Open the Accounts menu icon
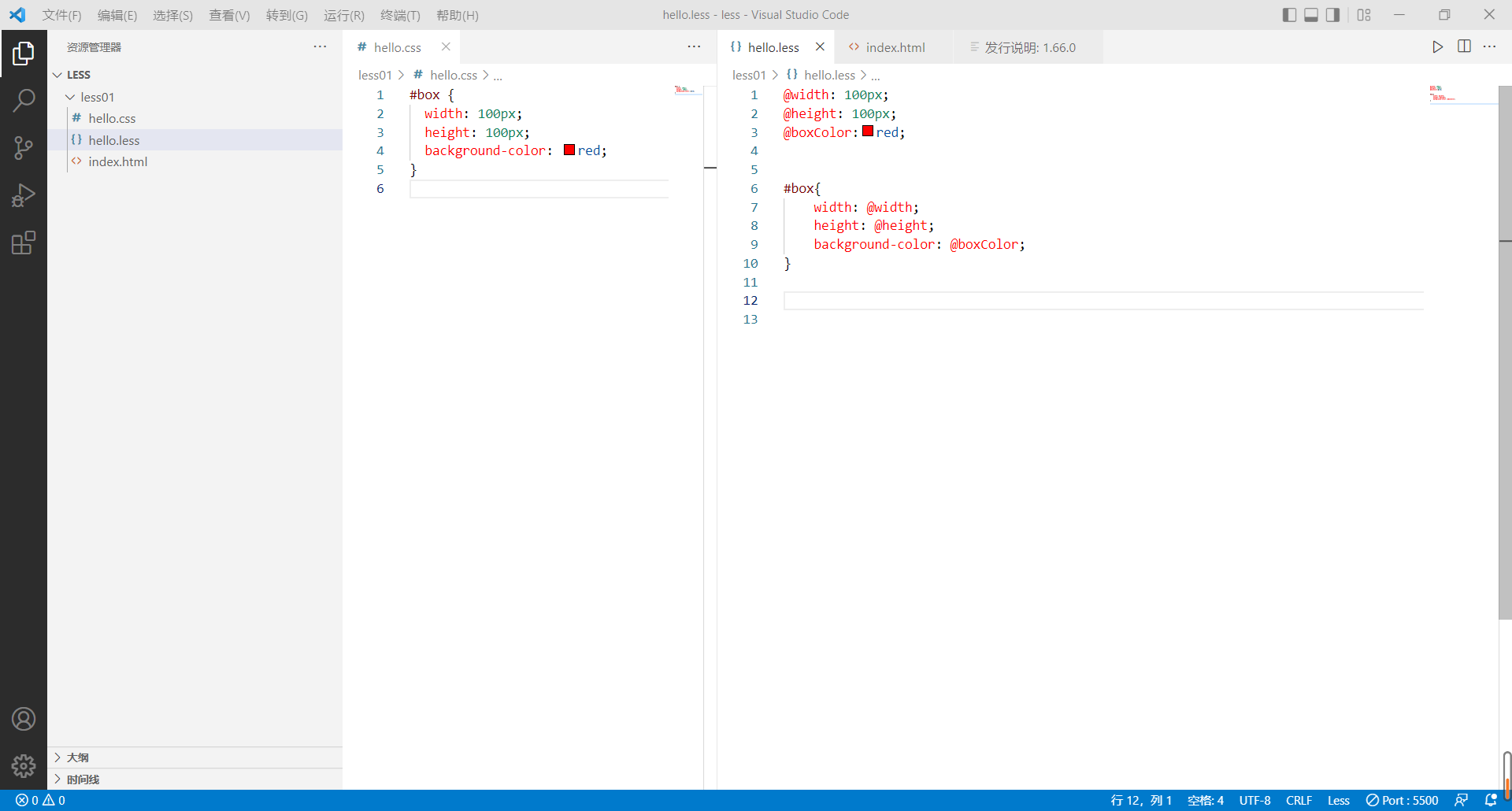Viewport: 1512px width, 811px height. point(24,719)
